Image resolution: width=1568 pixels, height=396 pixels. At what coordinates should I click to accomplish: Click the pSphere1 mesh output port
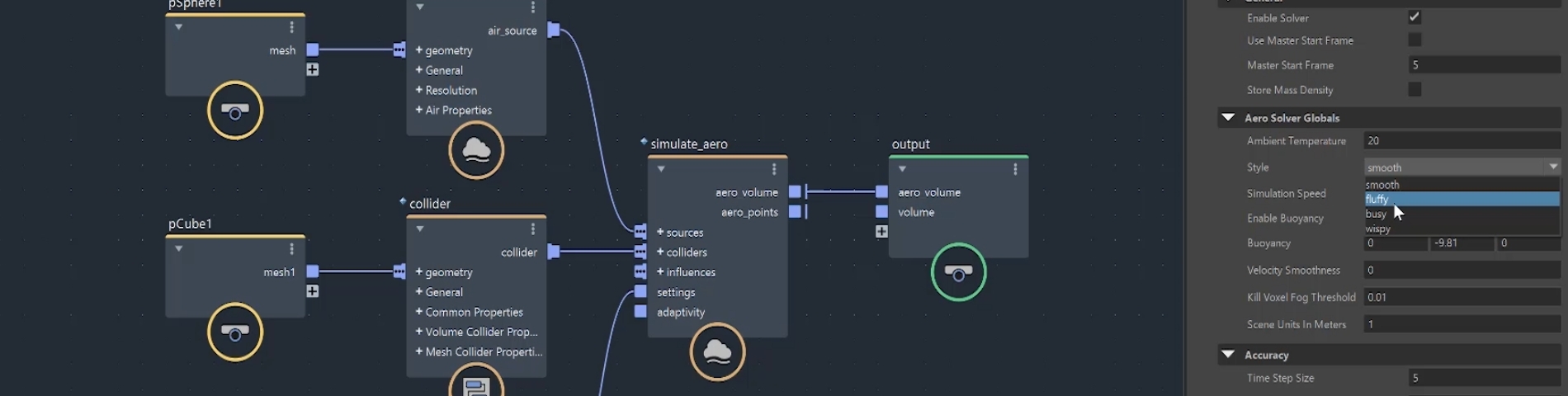click(313, 50)
